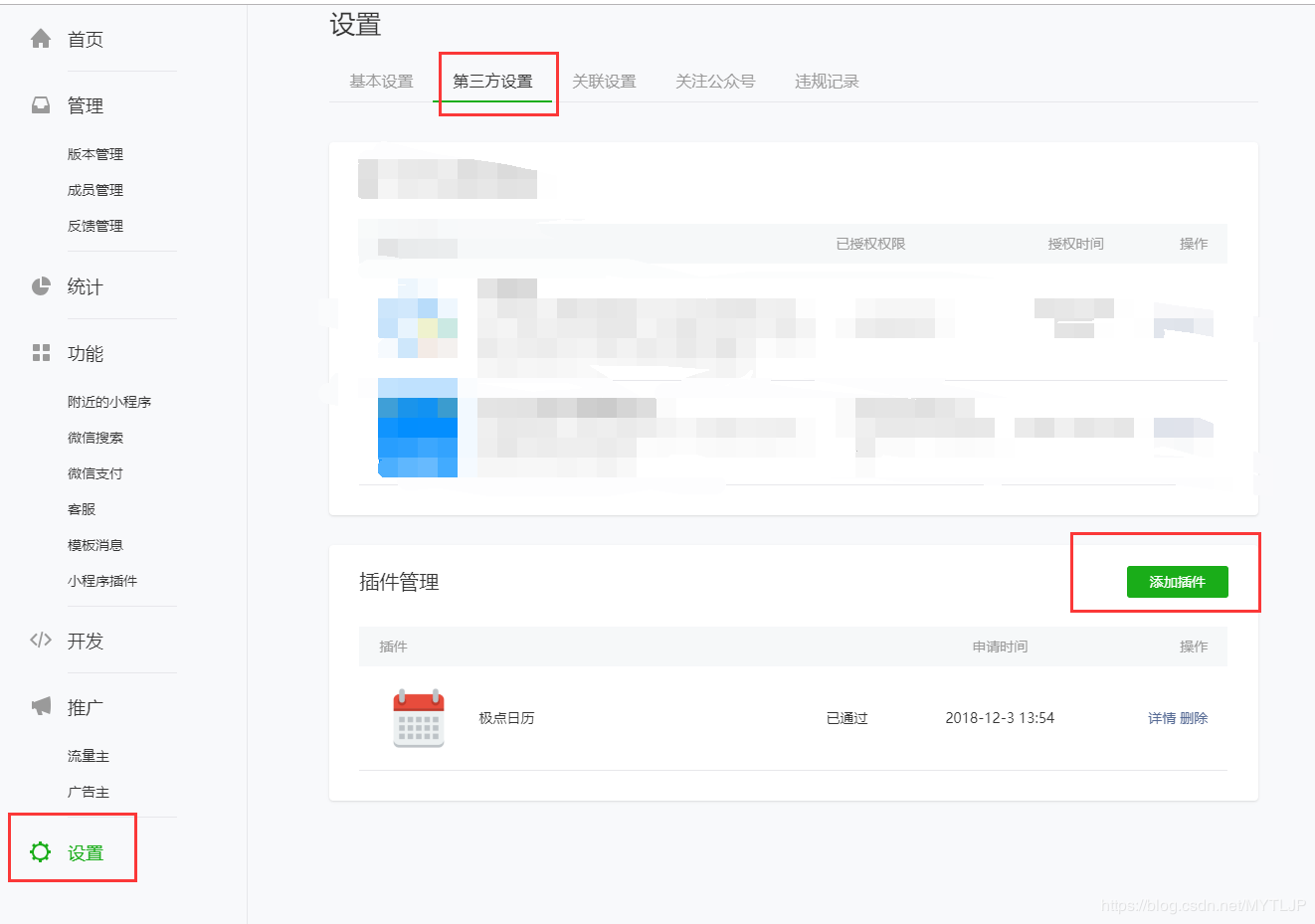Click the 推广 megaphone icon
This screenshot has height=924, width=1315.
[x=41, y=706]
